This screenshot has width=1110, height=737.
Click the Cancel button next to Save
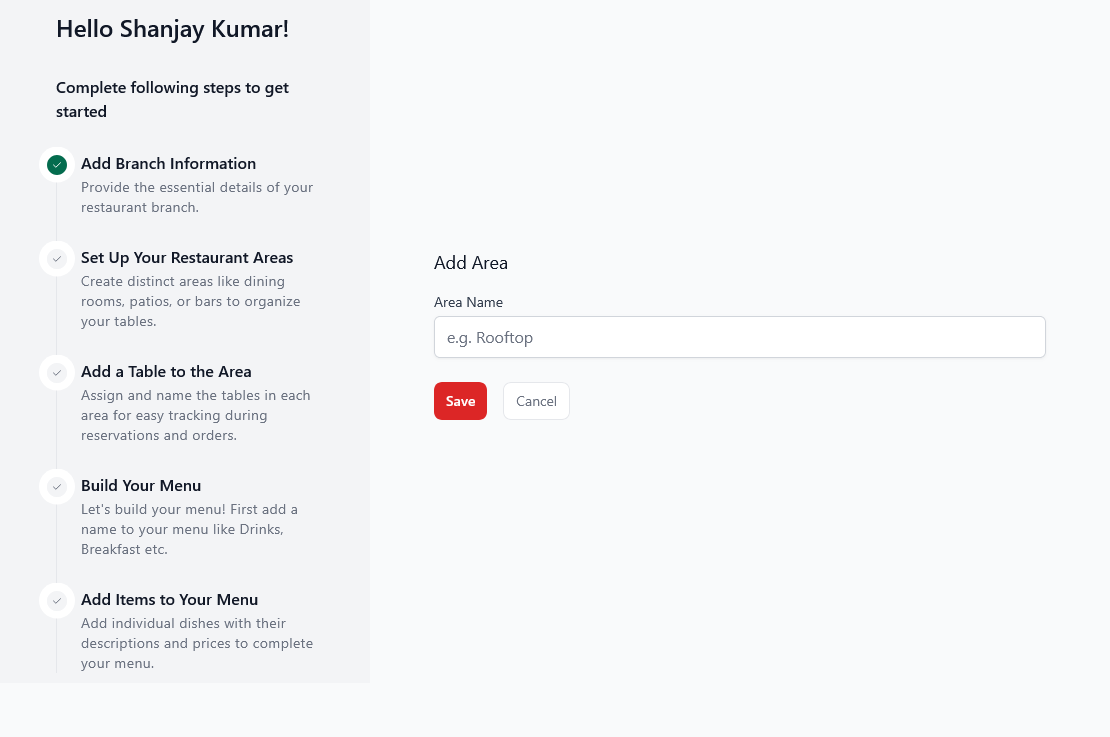536,401
